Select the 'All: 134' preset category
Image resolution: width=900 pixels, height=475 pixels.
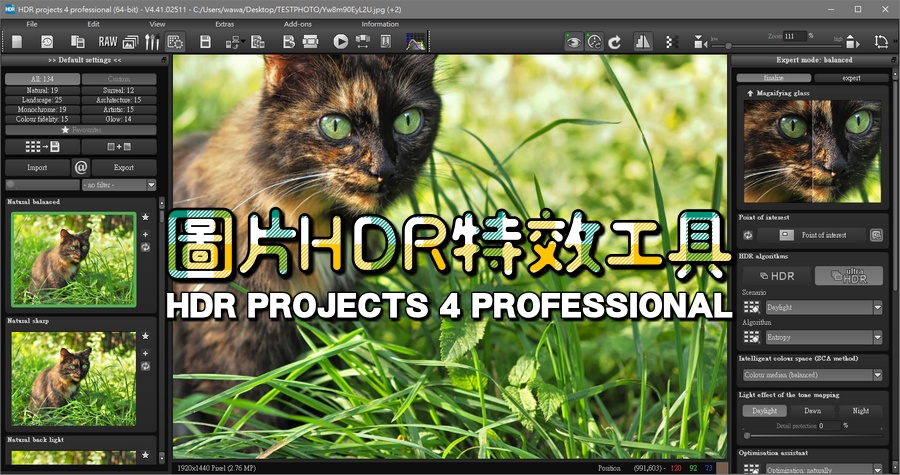click(42, 79)
